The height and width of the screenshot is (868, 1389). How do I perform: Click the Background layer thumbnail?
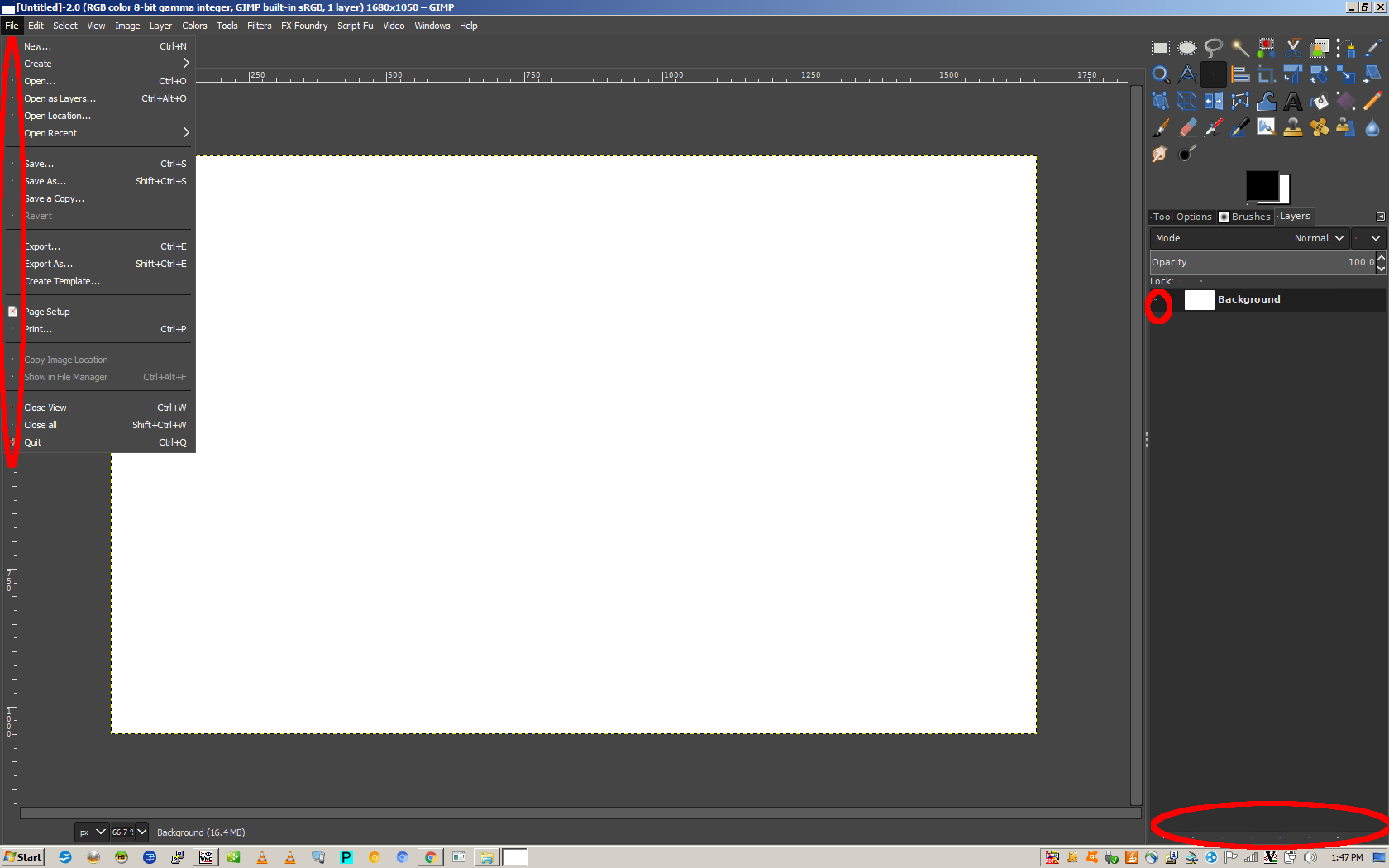pyautogui.click(x=1199, y=300)
